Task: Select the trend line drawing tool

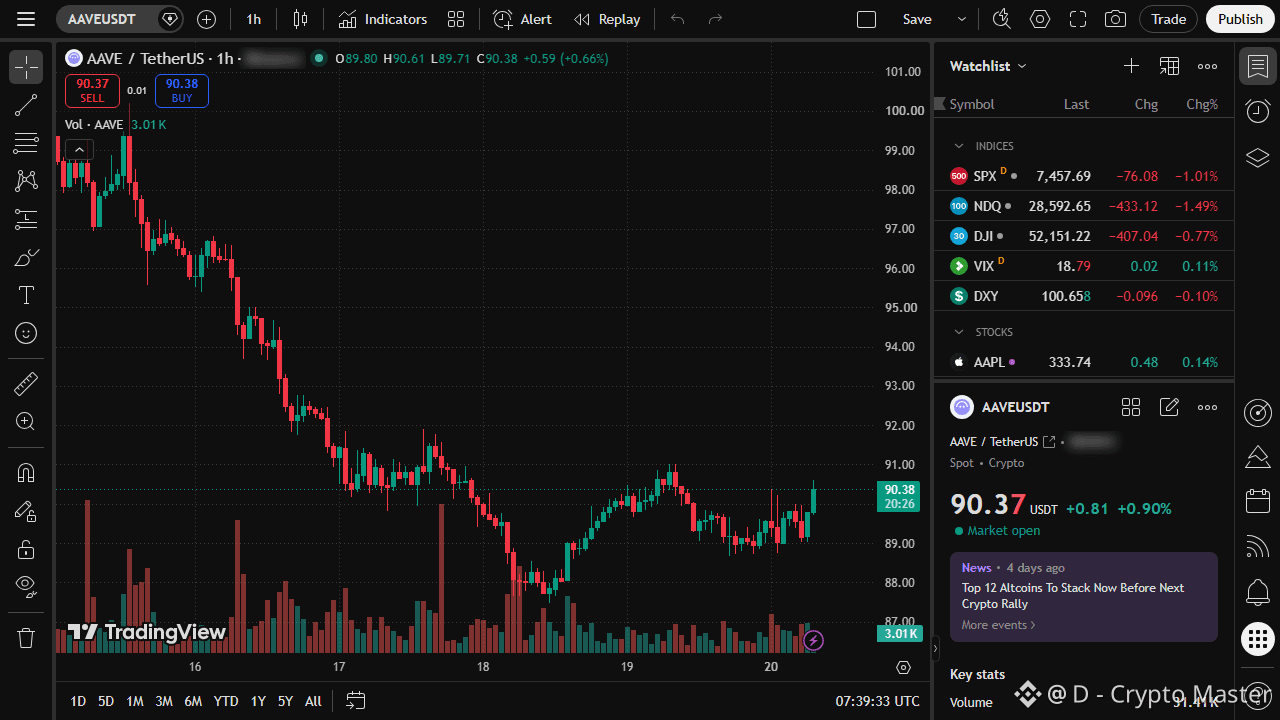Action: click(26, 105)
